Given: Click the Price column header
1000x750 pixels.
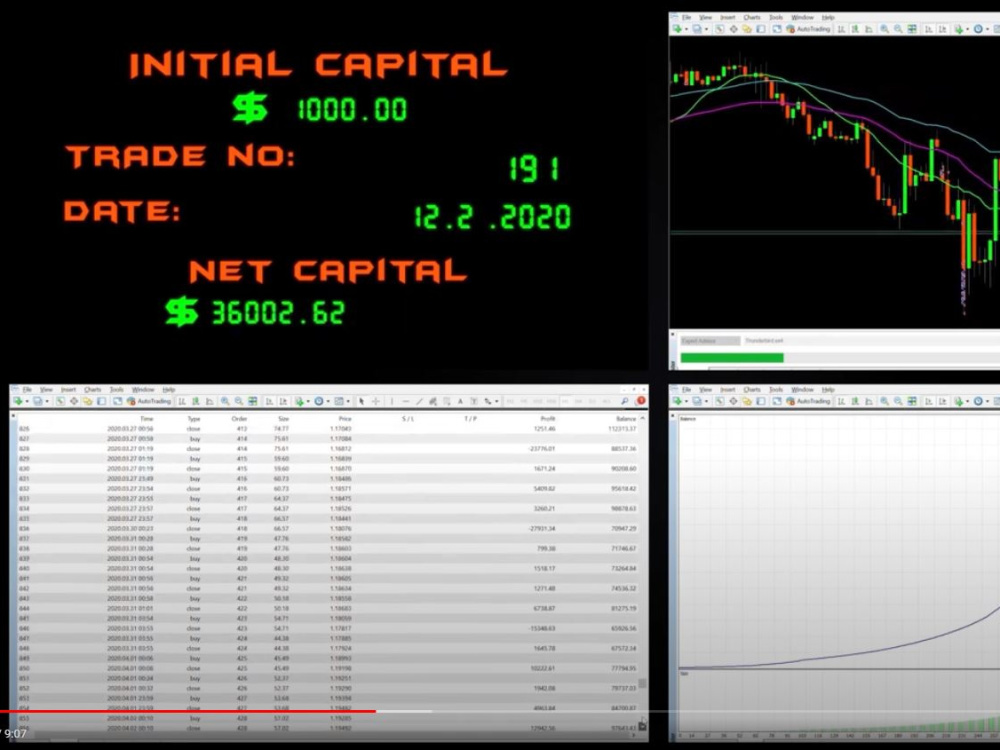Looking at the screenshot, I should (x=345, y=418).
